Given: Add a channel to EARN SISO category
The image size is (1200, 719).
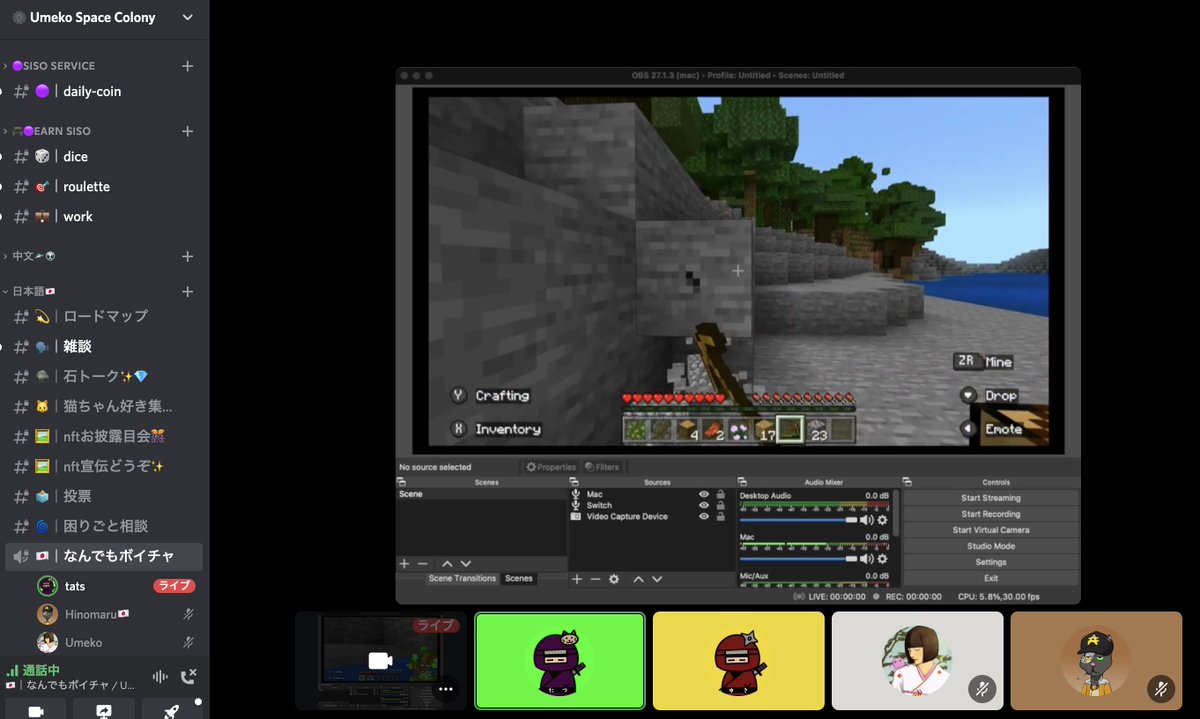Looking at the screenshot, I should (187, 131).
